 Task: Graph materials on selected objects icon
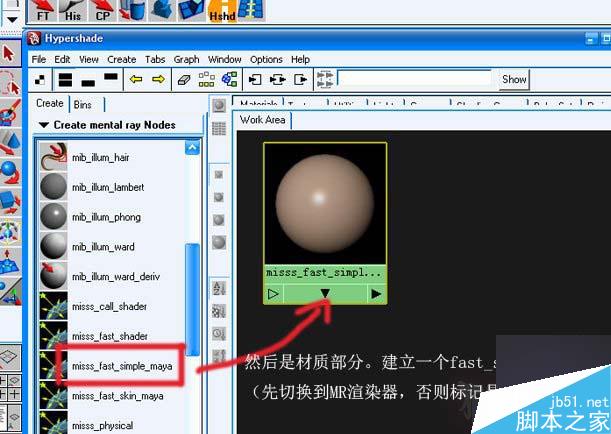pyautogui.click(x=230, y=79)
